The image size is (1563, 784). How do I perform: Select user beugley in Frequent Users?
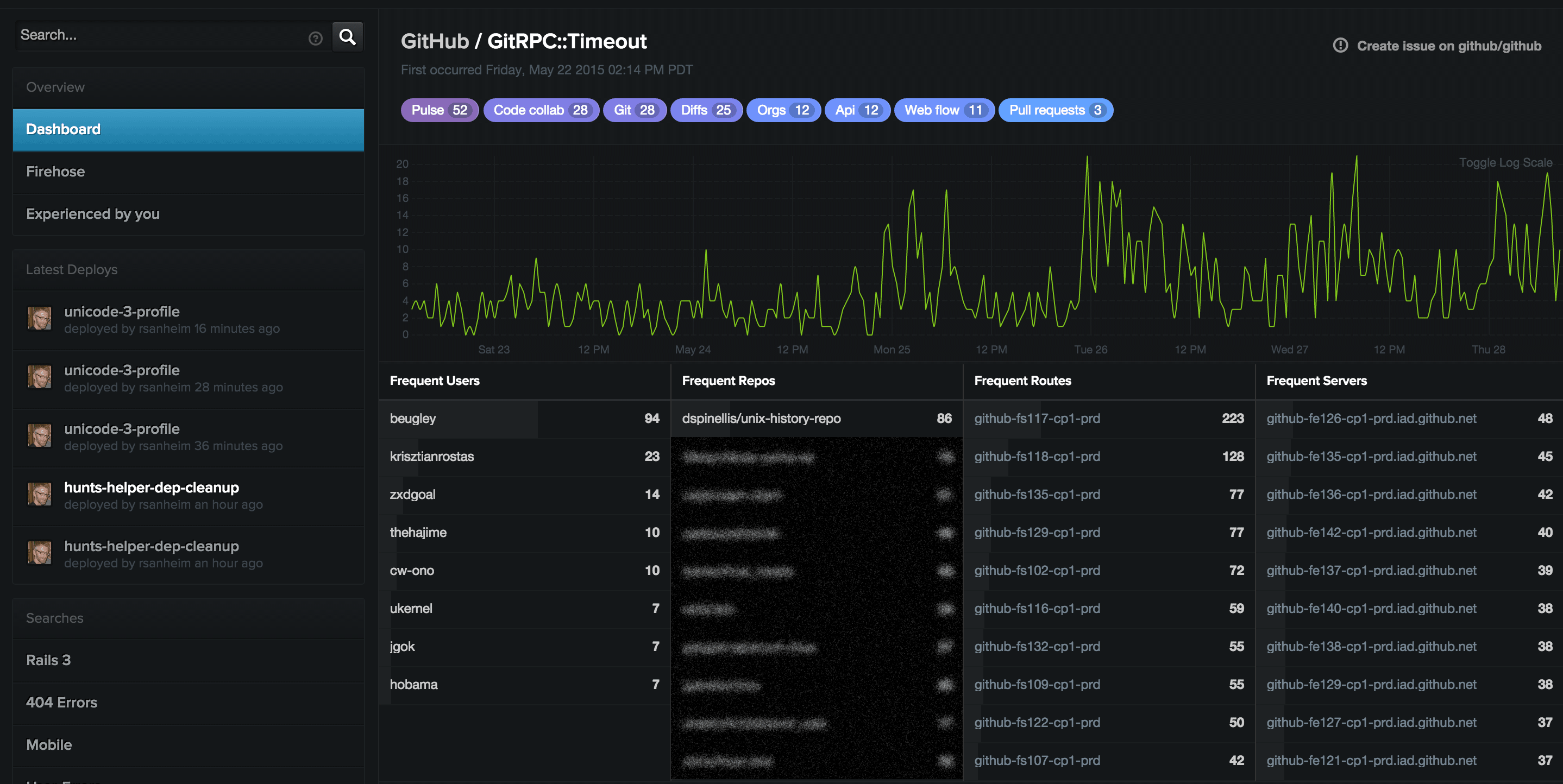412,419
